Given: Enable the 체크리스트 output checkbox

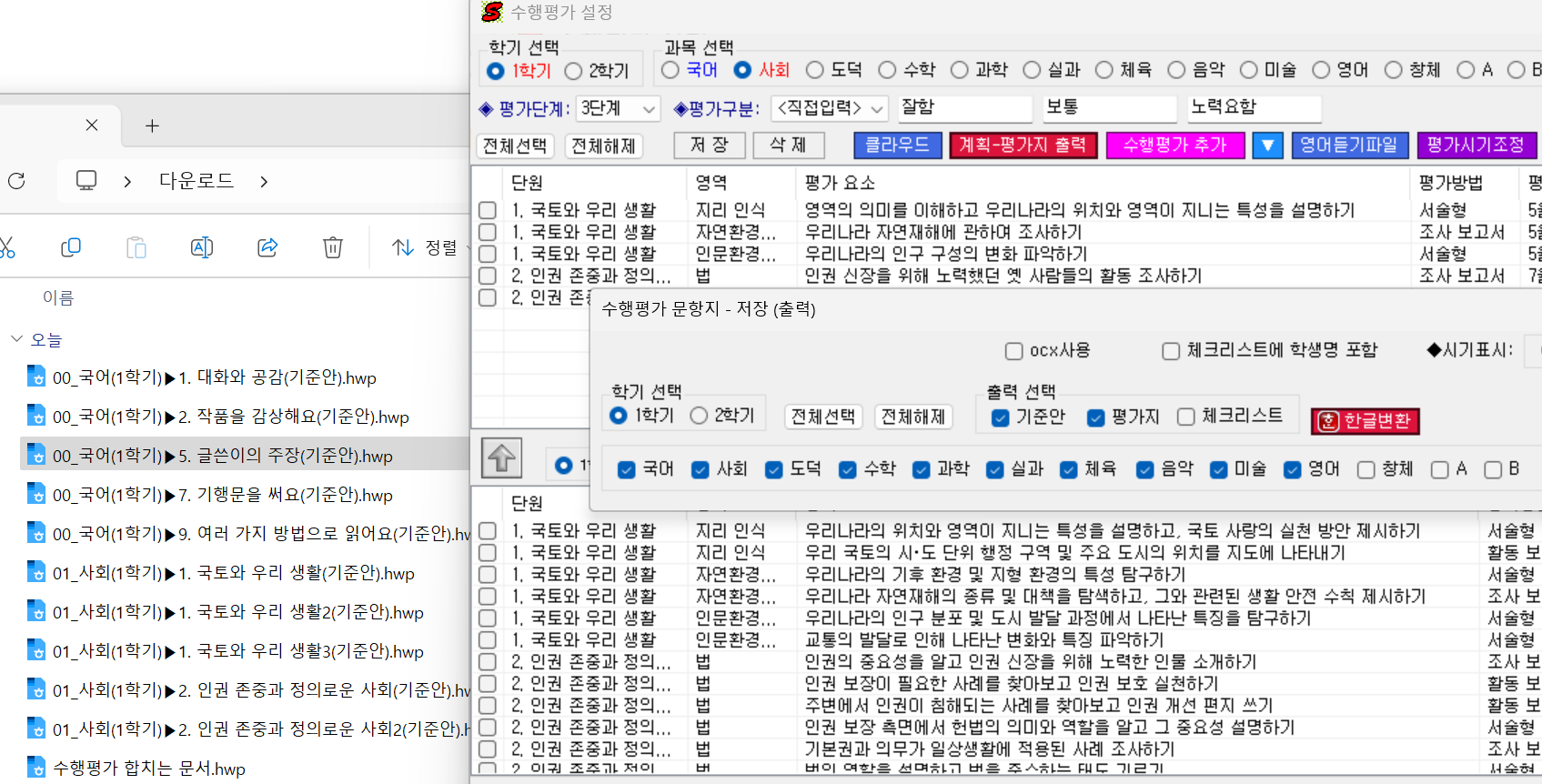Looking at the screenshot, I should [1186, 417].
